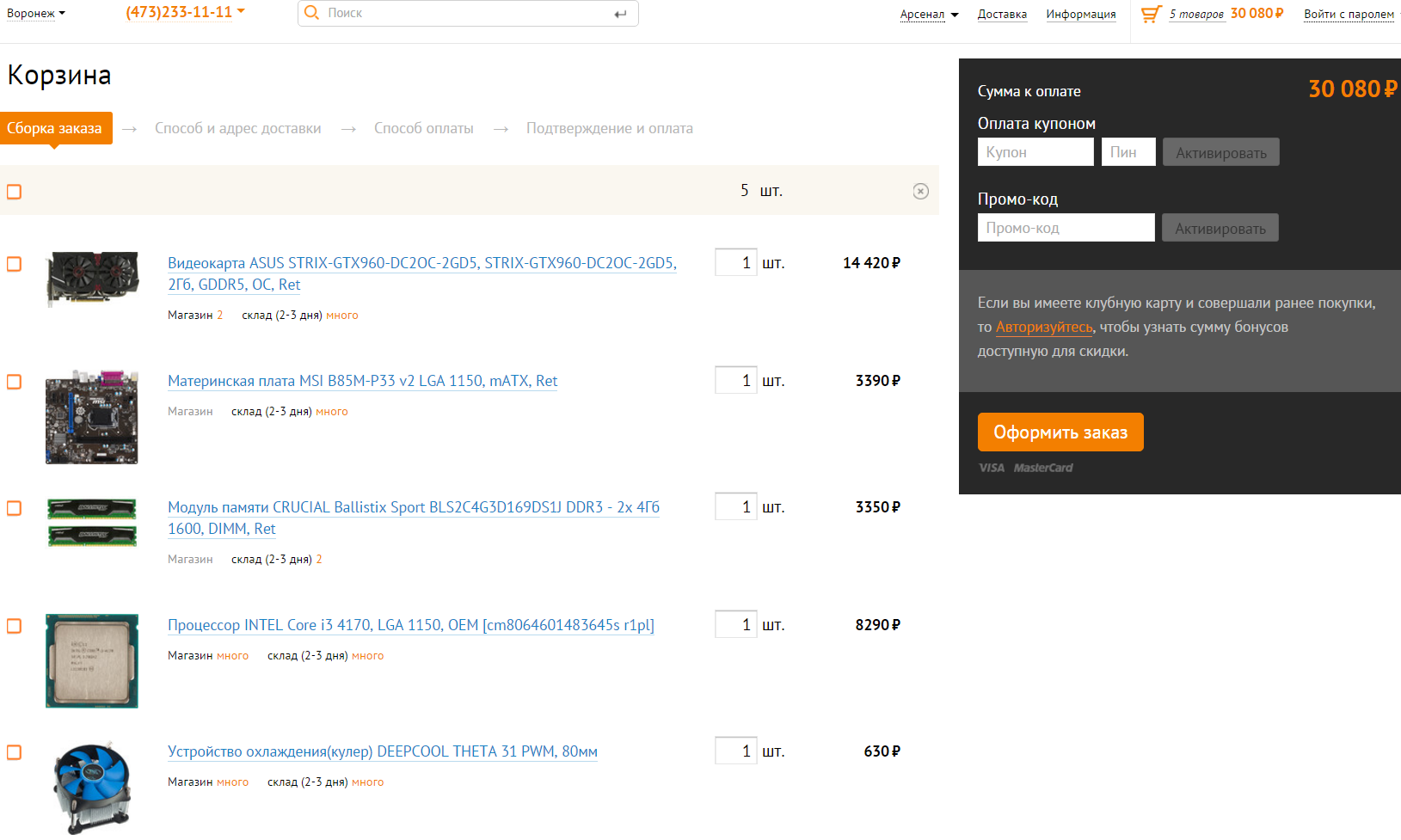Check the CRUCIAL Ballistix memory item checkbox
This screenshot has height=840, width=1401.
pos(14,508)
